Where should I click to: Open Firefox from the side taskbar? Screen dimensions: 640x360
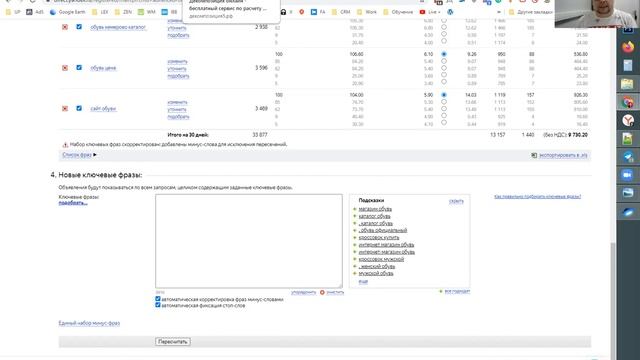(x=628, y=47)
